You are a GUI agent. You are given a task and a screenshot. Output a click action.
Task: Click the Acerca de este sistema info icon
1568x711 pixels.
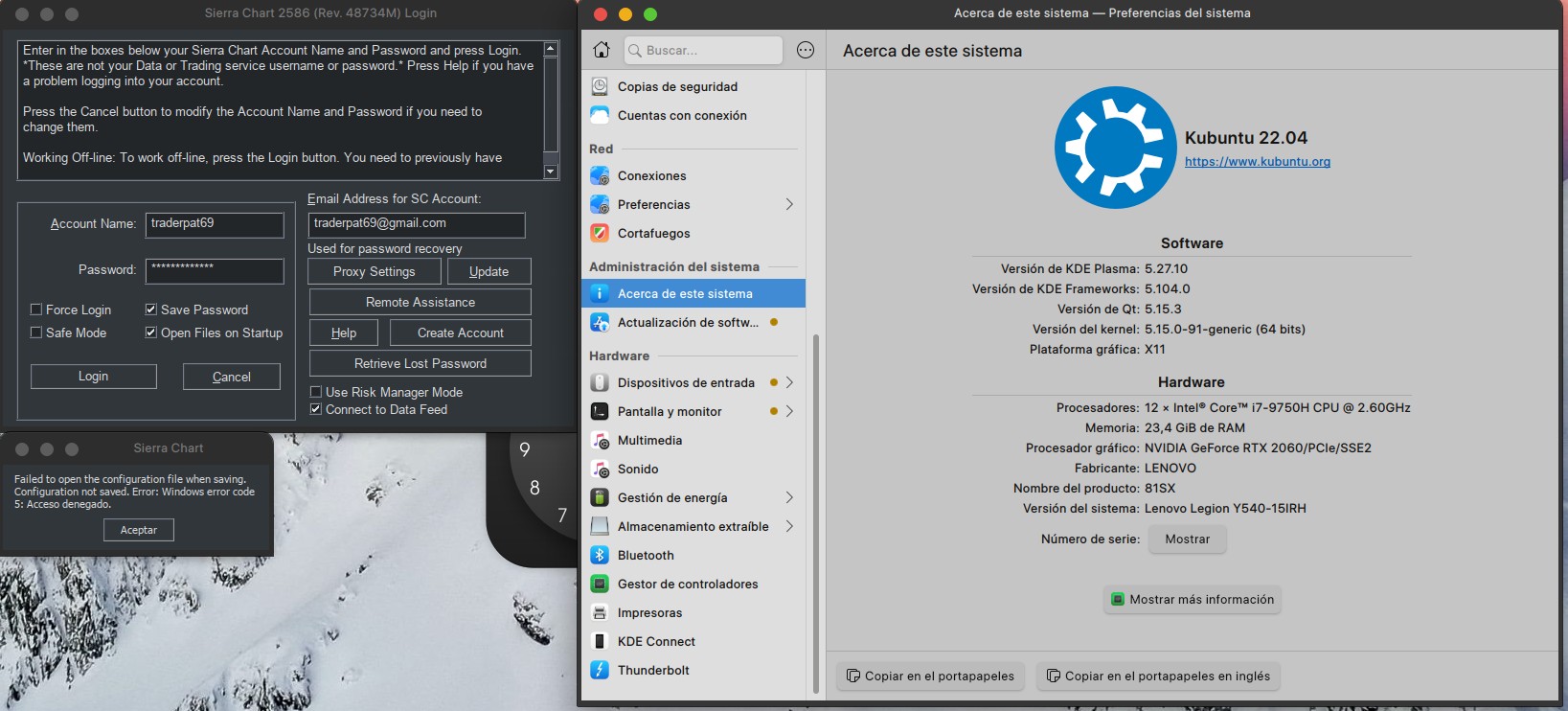(600, 293)
